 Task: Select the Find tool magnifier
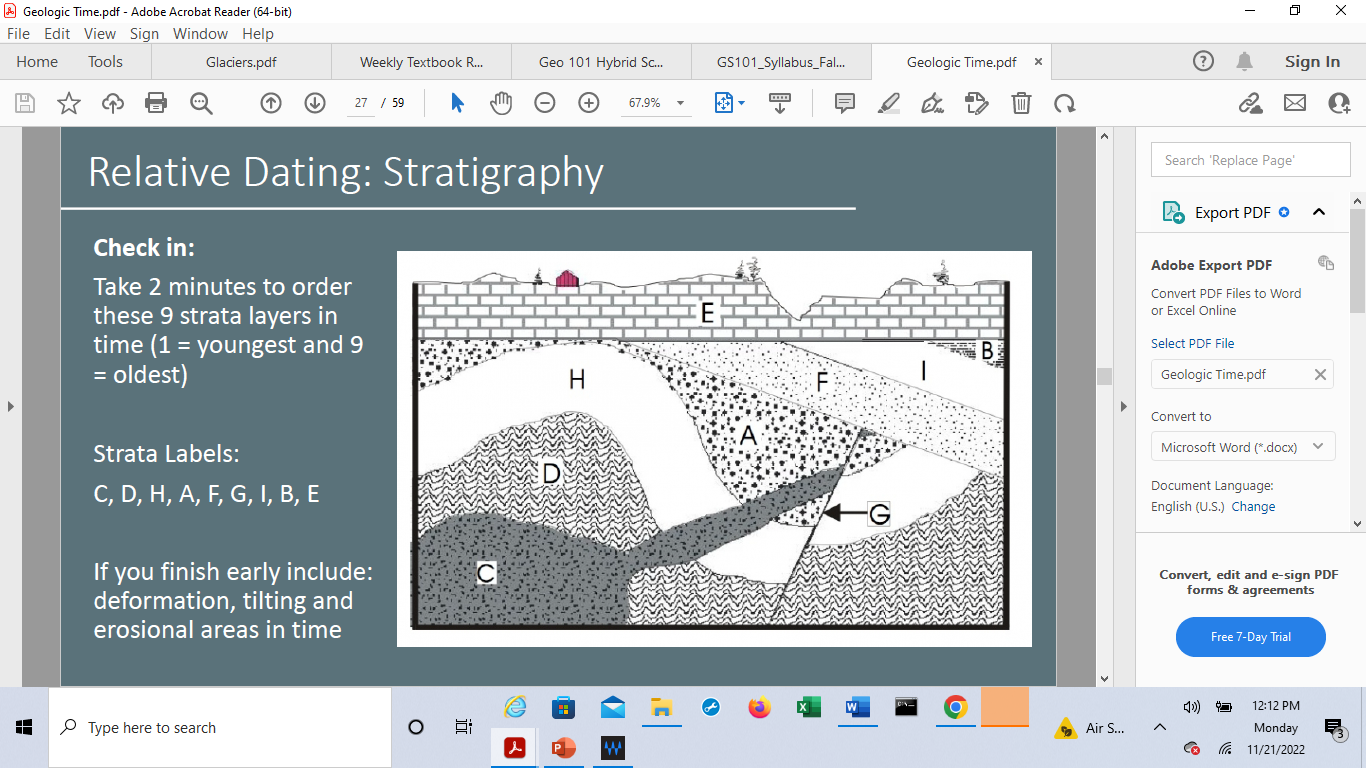pyautogui.click(x=202, y=103)
